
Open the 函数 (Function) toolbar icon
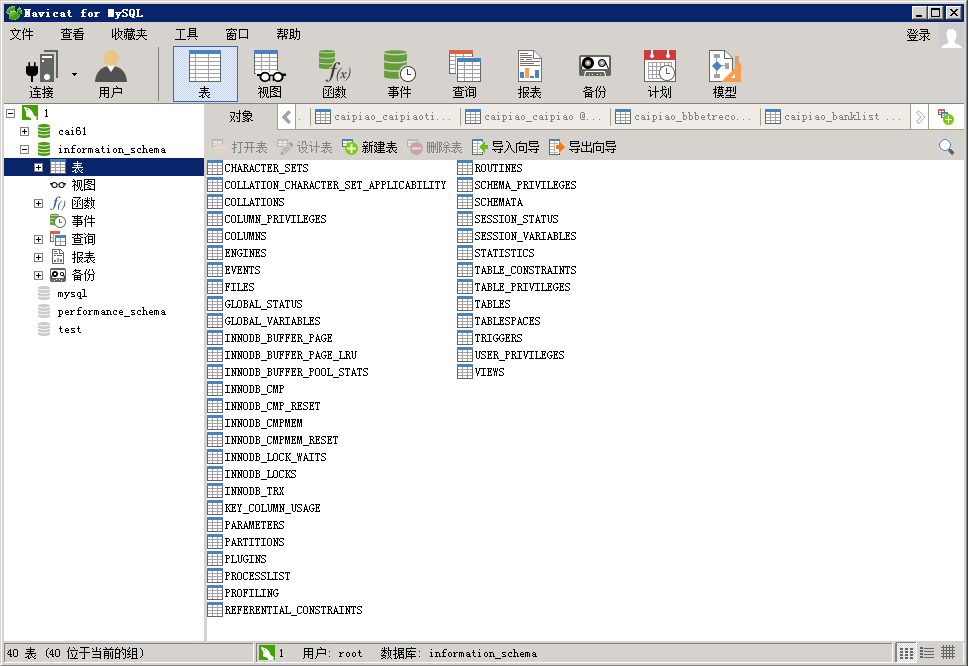click(x=334, y=74)
